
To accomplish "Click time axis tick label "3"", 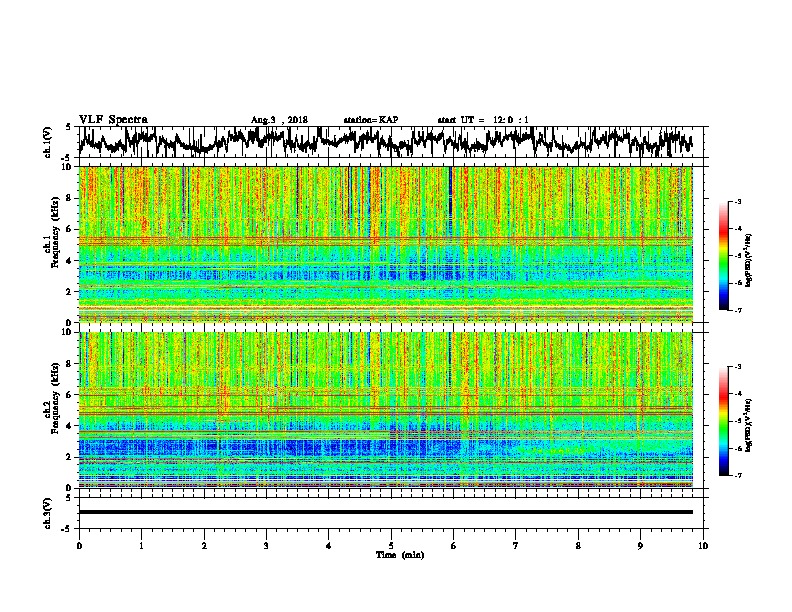I will coord(266,546).
